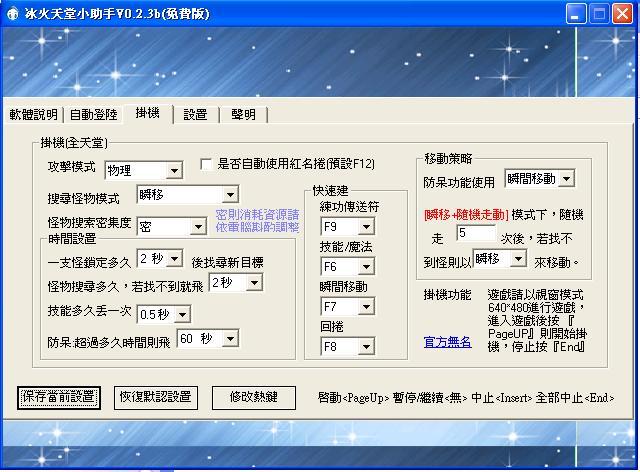Open the 技能/魔法 hotkey dropdown F6
Image resolution: width=640 pixels, height=472 pixels.
[x=347, y=267]
